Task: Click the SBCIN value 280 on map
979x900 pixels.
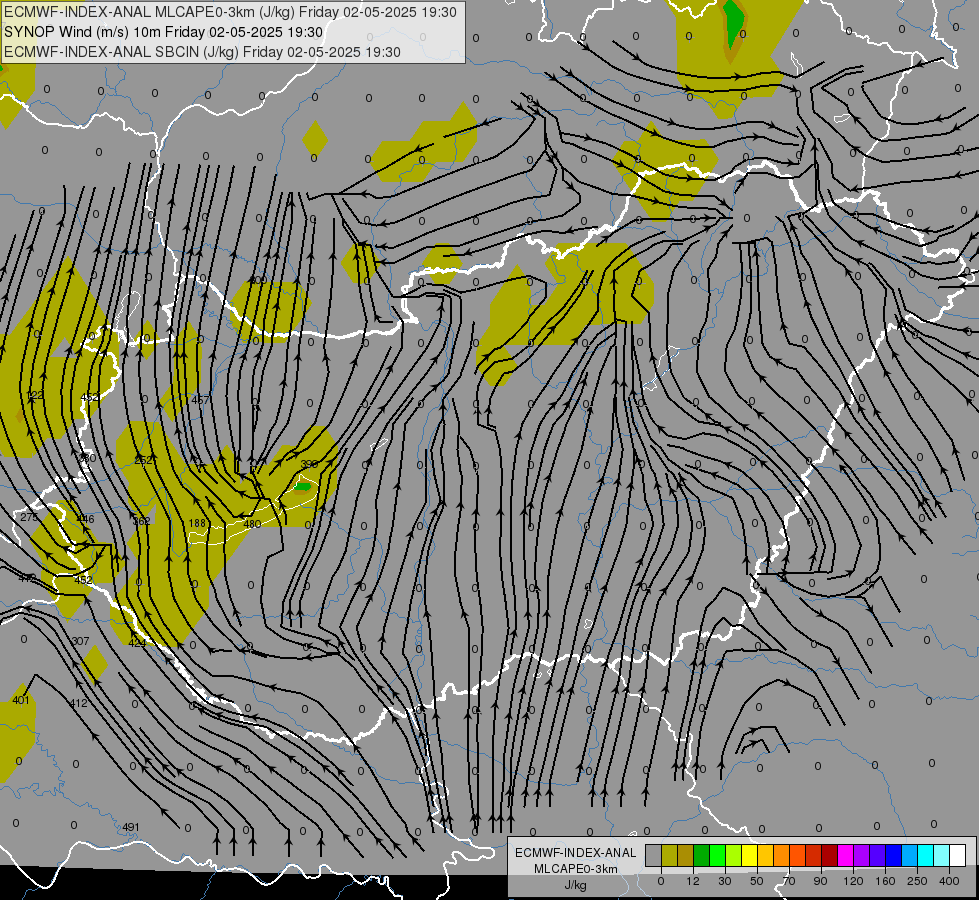Action: pyautogui.click(x=87, y=458)
